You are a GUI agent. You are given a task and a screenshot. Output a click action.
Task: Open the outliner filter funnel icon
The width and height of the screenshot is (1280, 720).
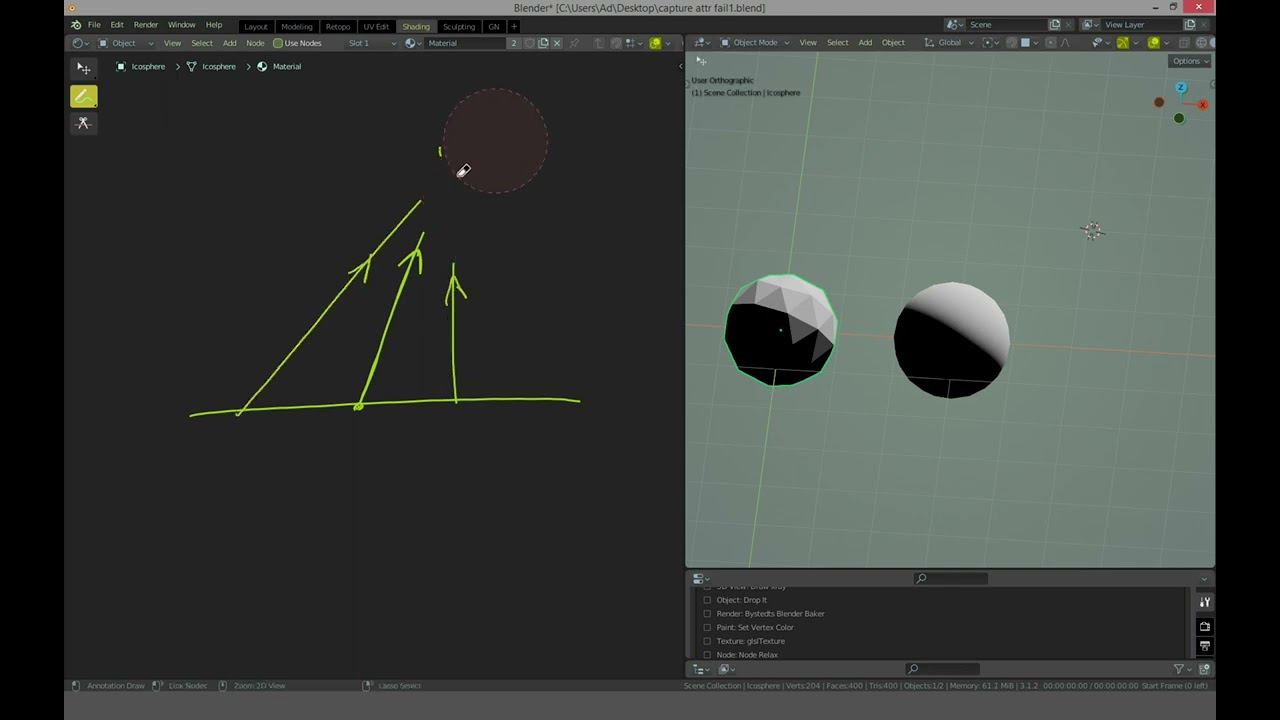coord(1180,669)
